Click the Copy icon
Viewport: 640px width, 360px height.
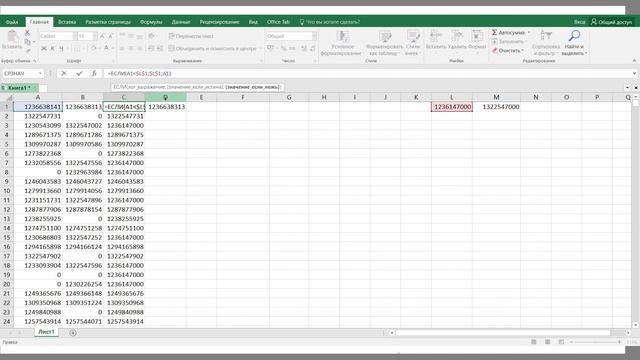(27, 42)
